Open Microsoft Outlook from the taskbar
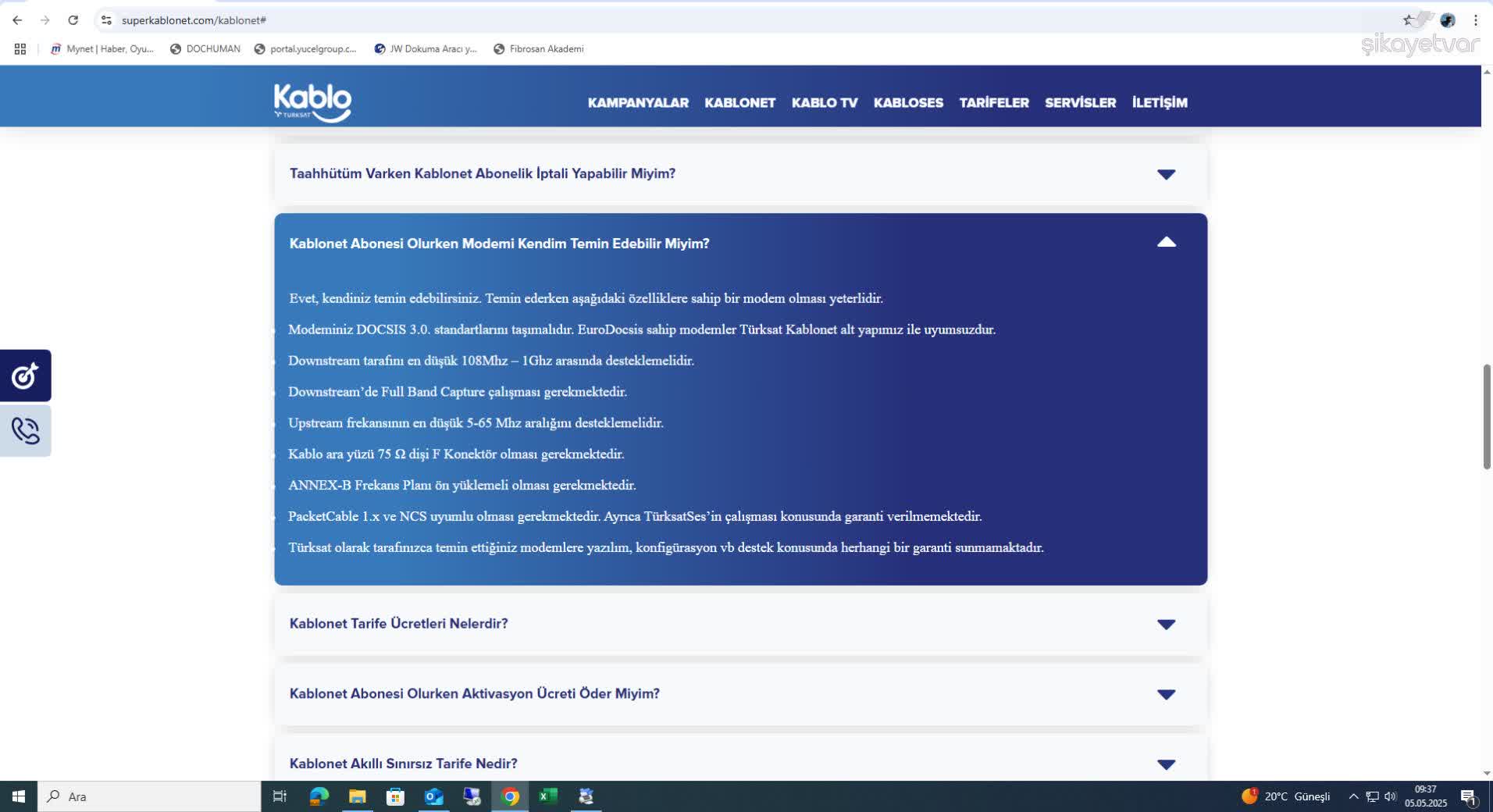 (434, 796)
